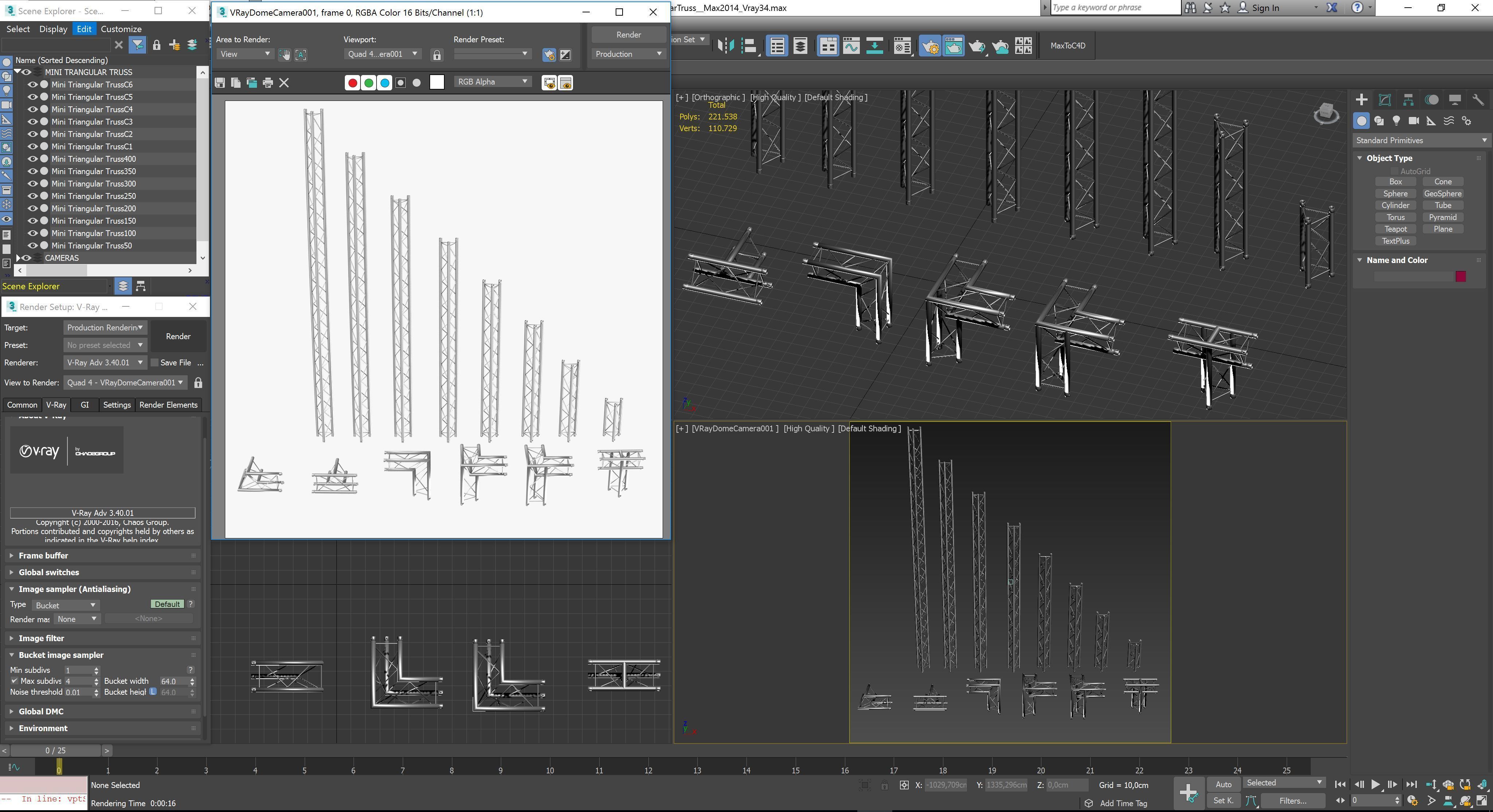Open the Render Setup teapot-gear icon in main toolbar

click(929, 46)
